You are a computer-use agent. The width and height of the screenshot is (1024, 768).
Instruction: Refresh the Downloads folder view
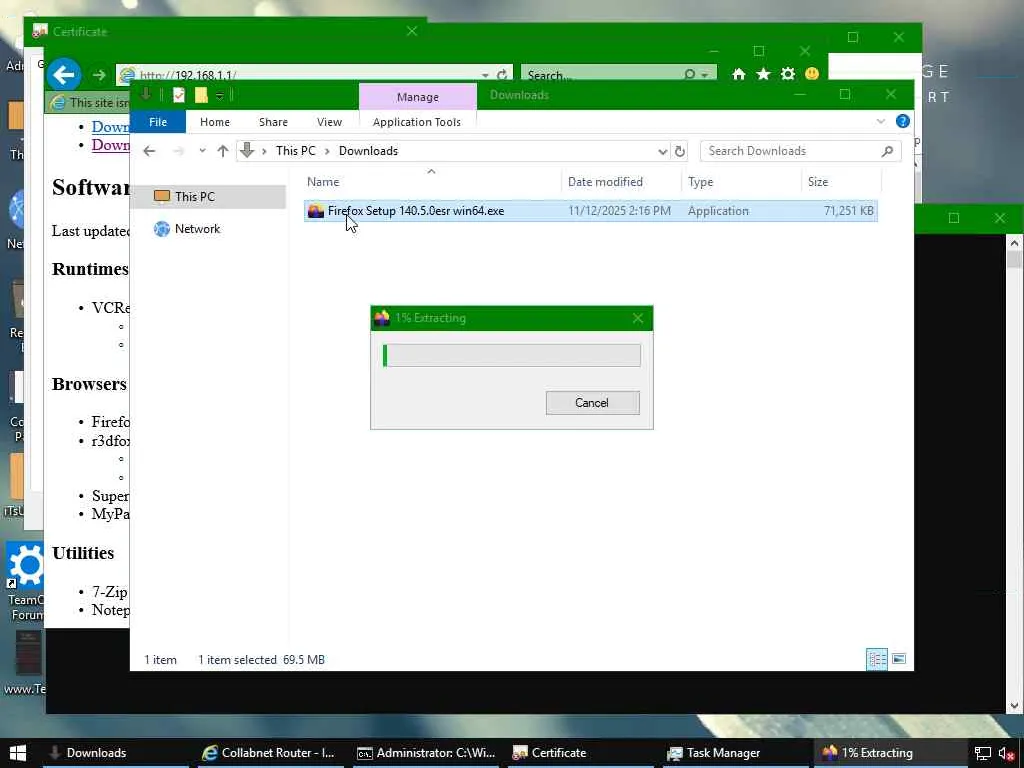pyautogui.click(x=680, y=151)
